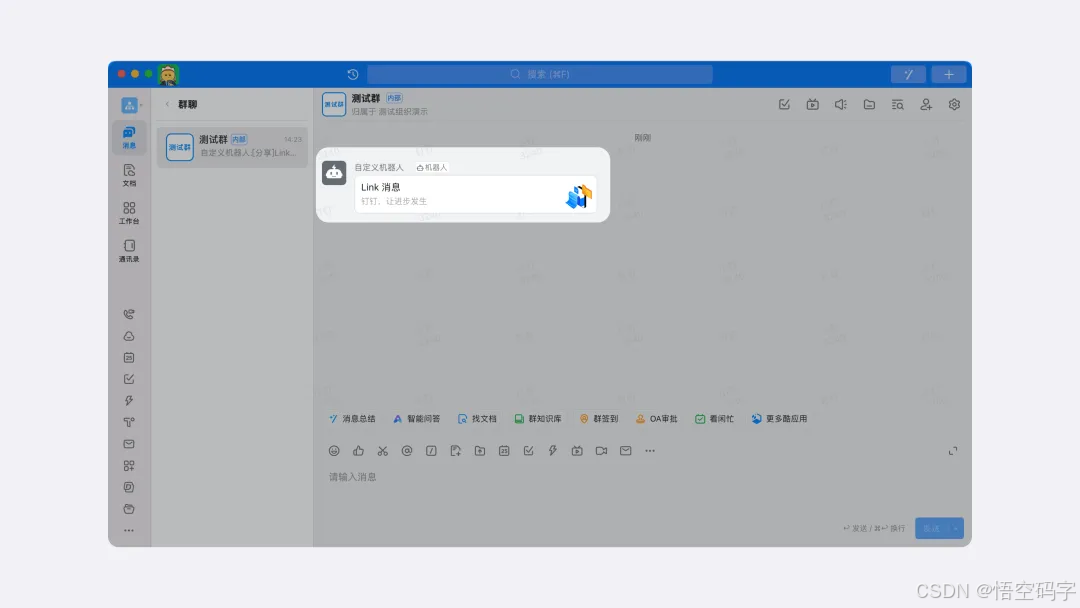Viewport: 1080px width, 608px height.
Task: Click the 发送 send button
Action: click(x=932, y=528)
